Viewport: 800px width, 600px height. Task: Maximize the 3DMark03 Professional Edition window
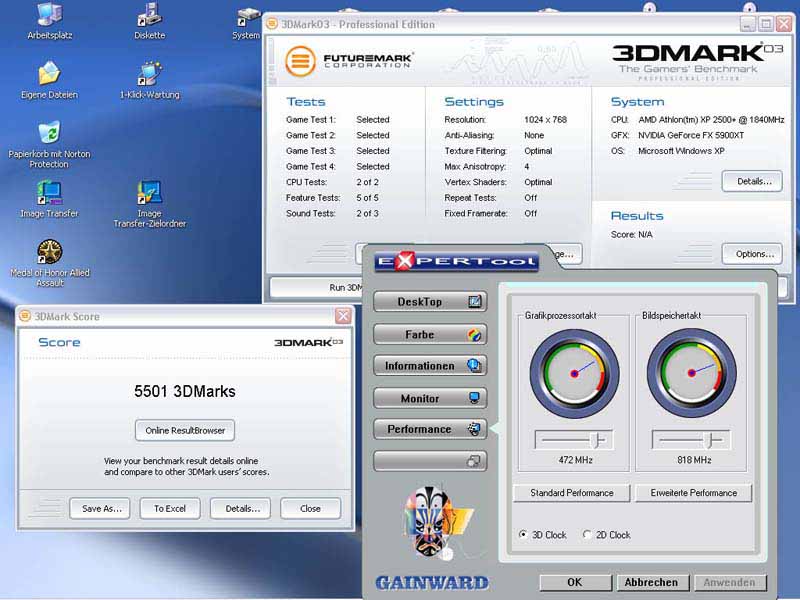(766, 23)
